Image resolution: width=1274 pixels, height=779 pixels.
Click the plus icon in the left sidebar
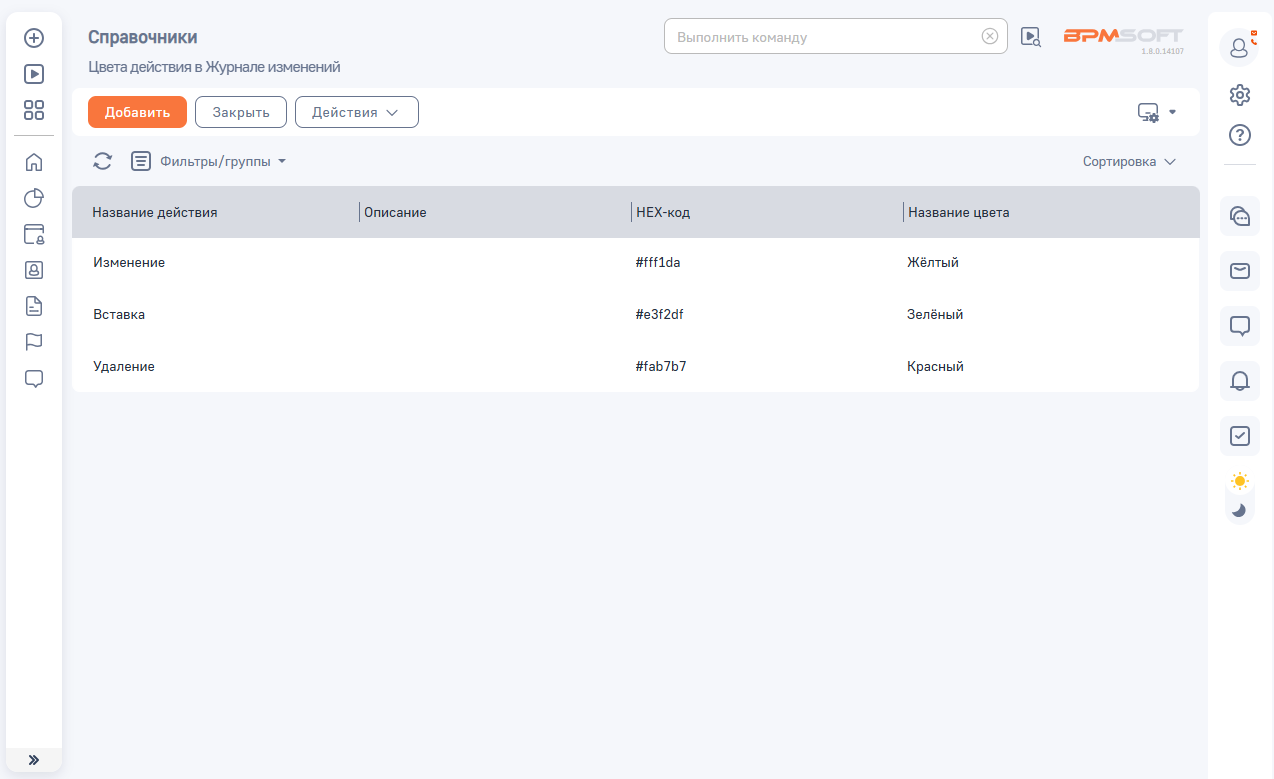click(34, 38)
